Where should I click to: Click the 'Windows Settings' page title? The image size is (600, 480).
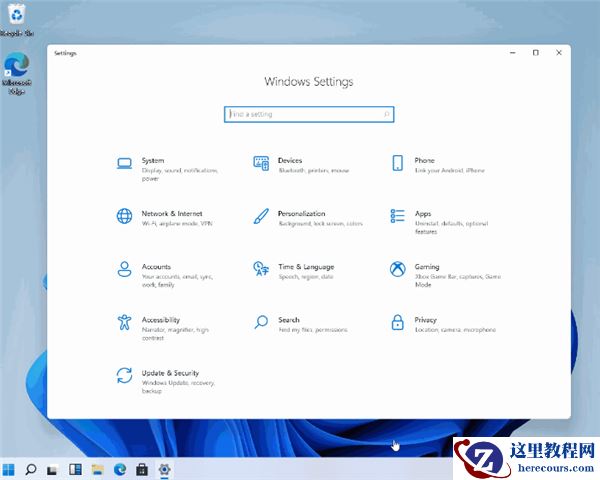[x=308, y=82]
